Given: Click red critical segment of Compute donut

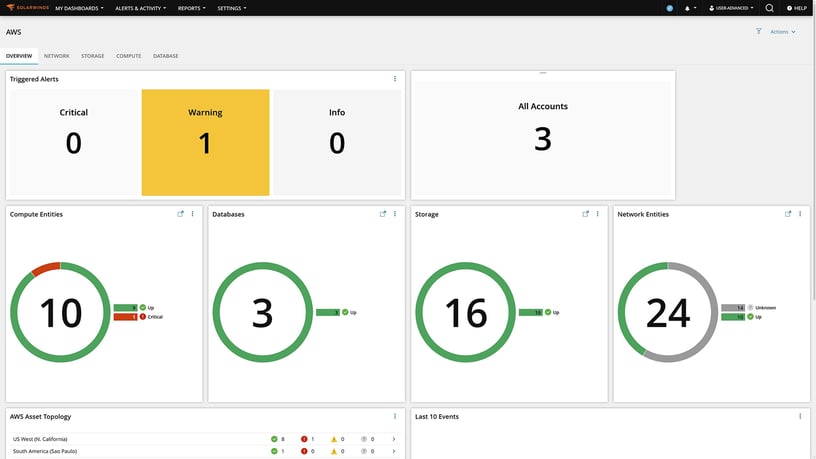Looking at the screenshot, I should click(46, 269).
